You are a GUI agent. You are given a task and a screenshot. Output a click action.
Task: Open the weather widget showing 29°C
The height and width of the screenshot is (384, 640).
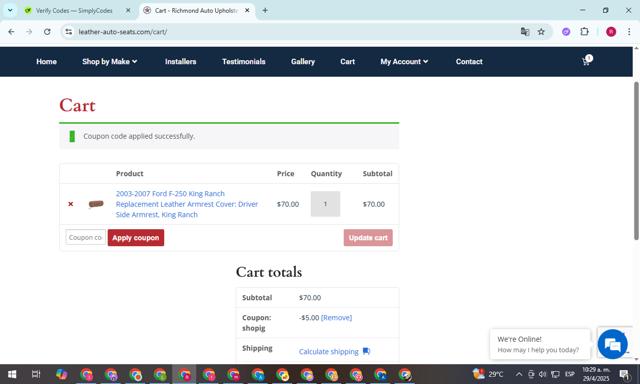488,374
